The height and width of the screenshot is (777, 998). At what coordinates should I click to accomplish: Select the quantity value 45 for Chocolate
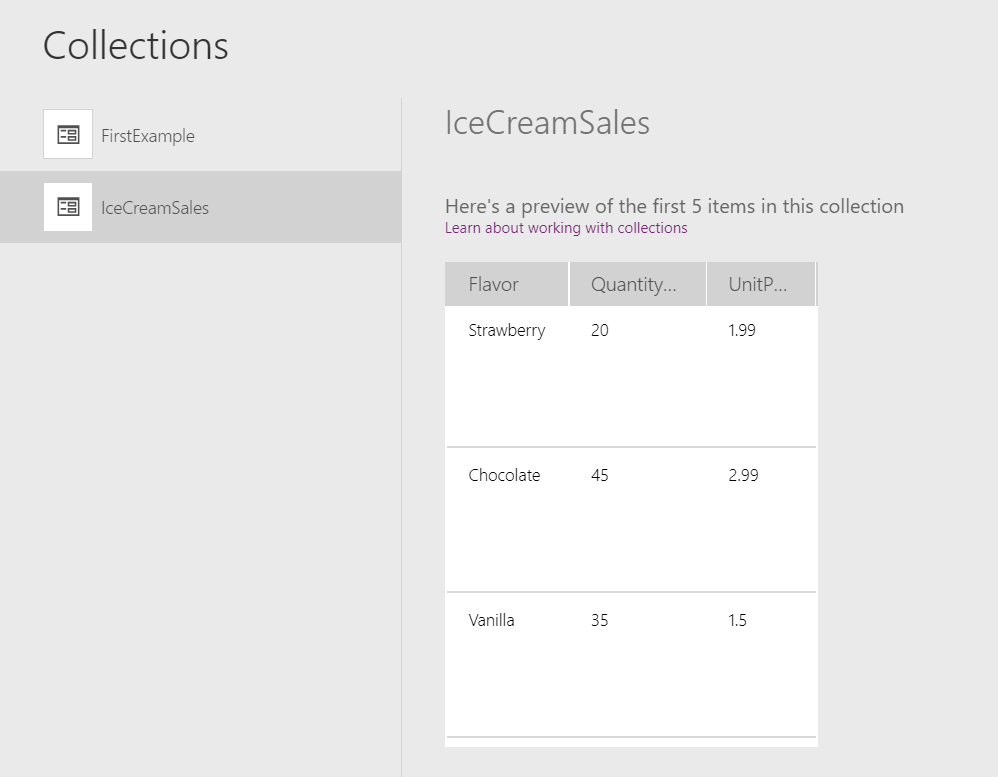(x=599, y=475)
